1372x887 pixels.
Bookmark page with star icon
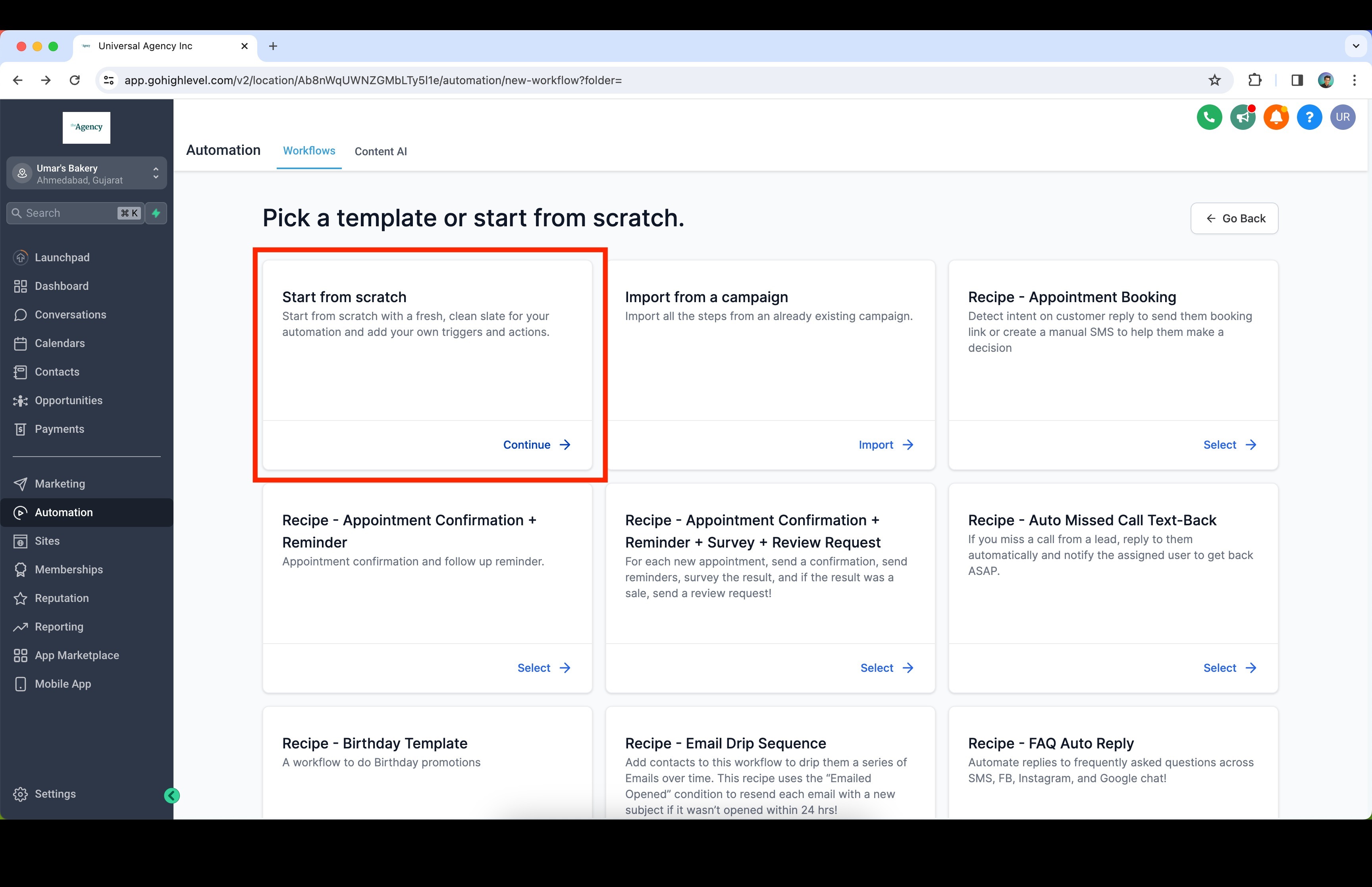[x=1214, y=80]
